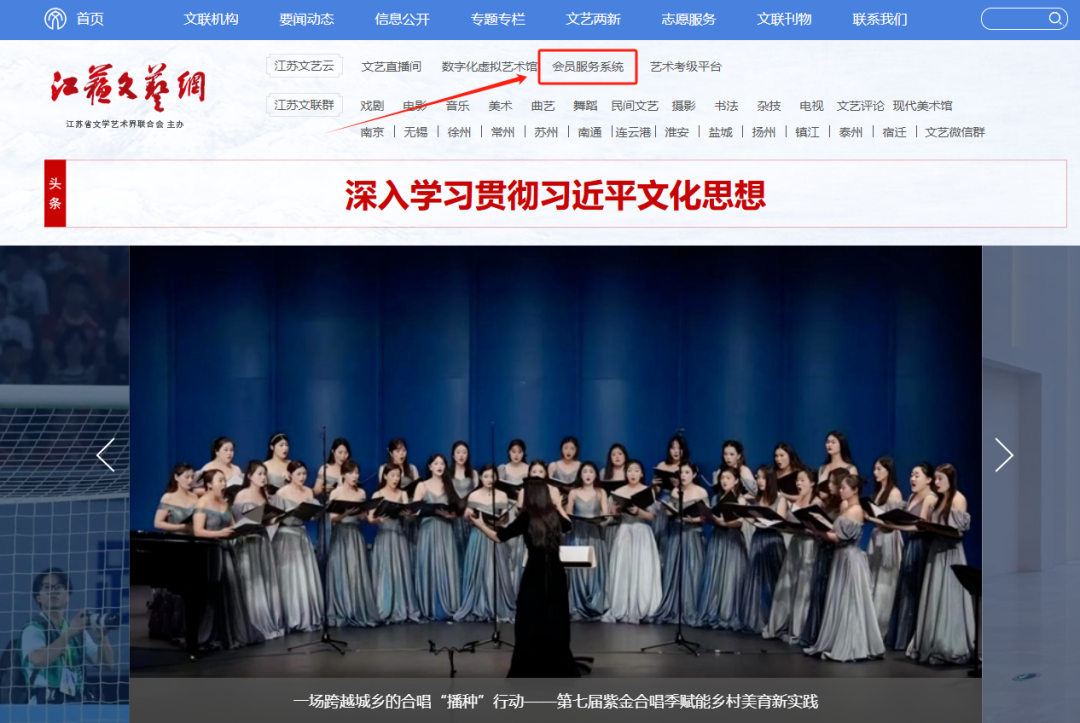Open the 文联机构 menu
Screen dimensions: 1080x723
[211, 19]
